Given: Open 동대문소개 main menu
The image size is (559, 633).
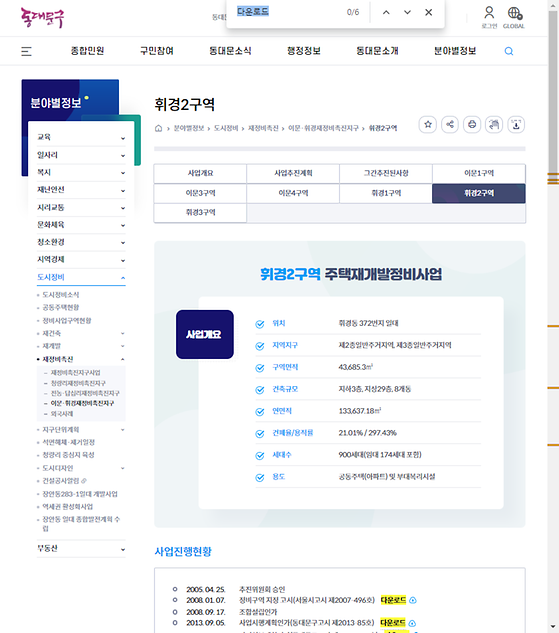Looking at the screenshot, I should point(377,51).
